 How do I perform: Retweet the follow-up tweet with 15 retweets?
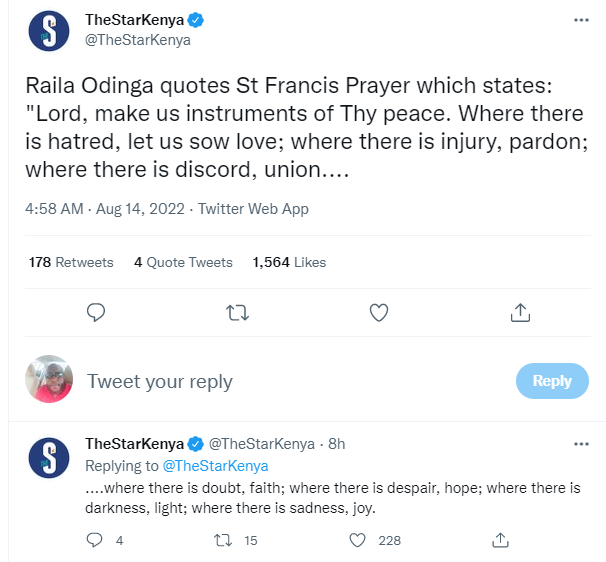coord(226,540)
